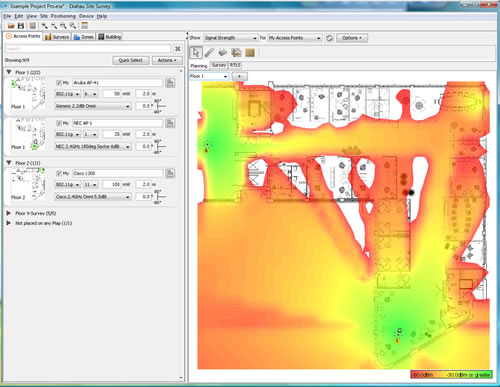Click the Options button
The image size is (500, 387).
click(352, 38)
